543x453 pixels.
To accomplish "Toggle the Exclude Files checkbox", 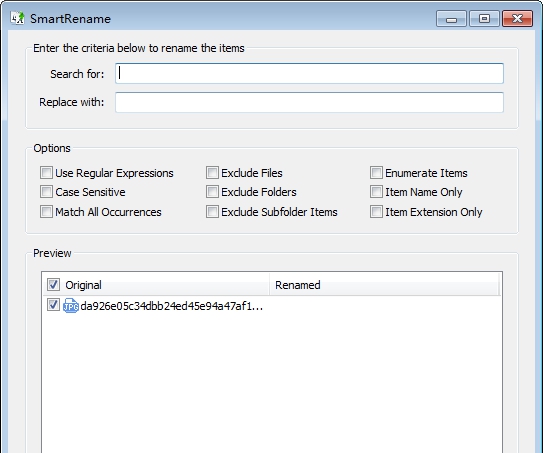I will click(x=212, y=172).
